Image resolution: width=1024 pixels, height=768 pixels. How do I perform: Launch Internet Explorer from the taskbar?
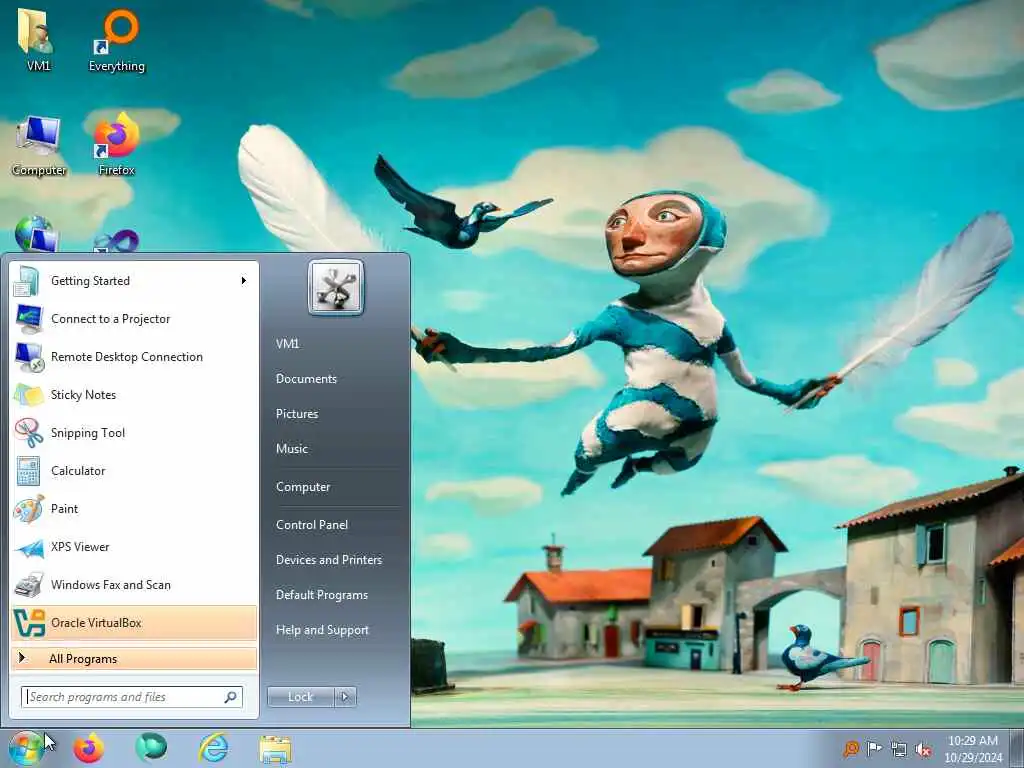click(214, 748)
